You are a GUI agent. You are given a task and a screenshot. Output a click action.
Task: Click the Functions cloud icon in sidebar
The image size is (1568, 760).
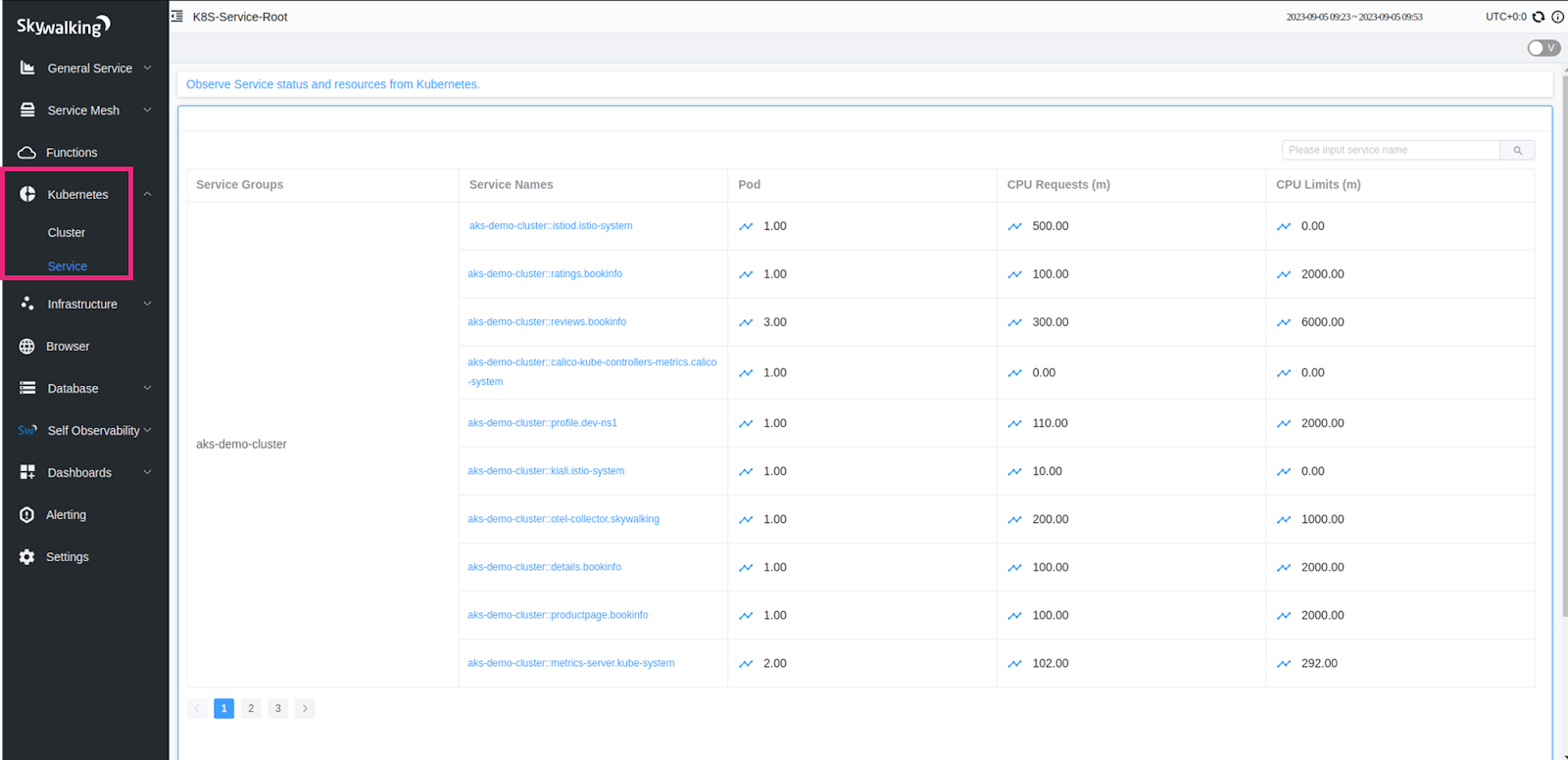click(x=27, y=153)
